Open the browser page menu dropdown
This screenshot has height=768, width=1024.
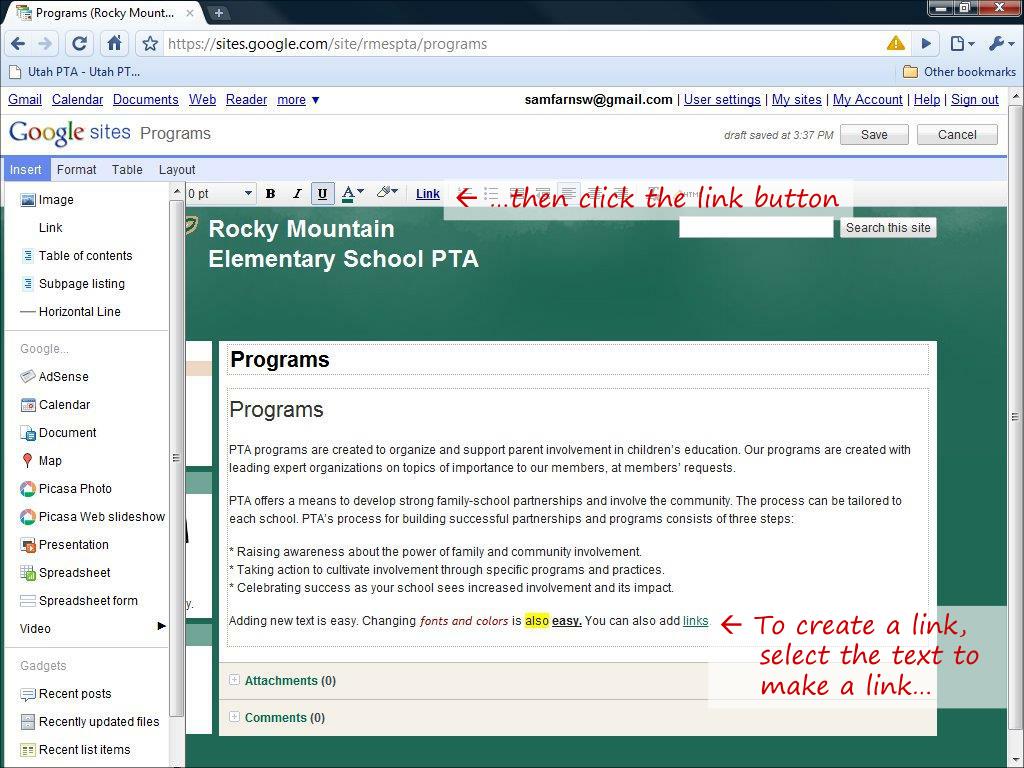point(962,44)
